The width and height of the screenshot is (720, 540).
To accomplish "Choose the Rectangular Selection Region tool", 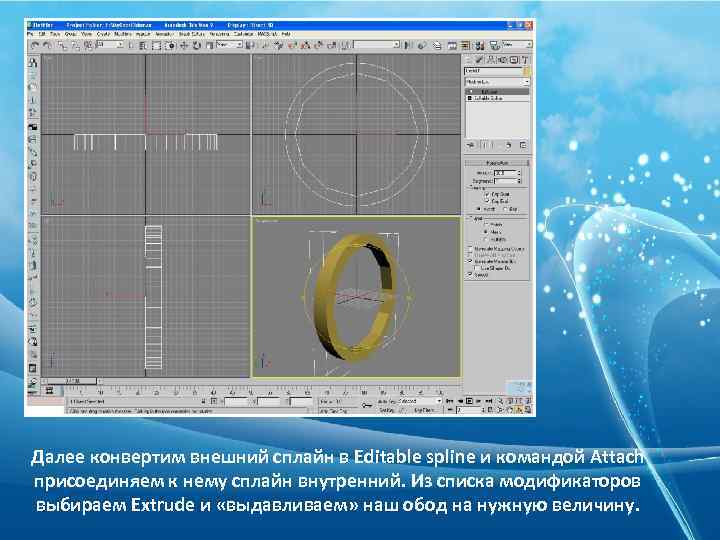I will click(156, 45).
